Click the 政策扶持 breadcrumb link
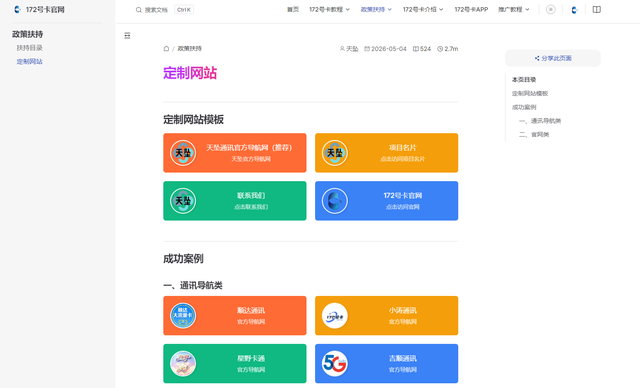 [189, 49]
